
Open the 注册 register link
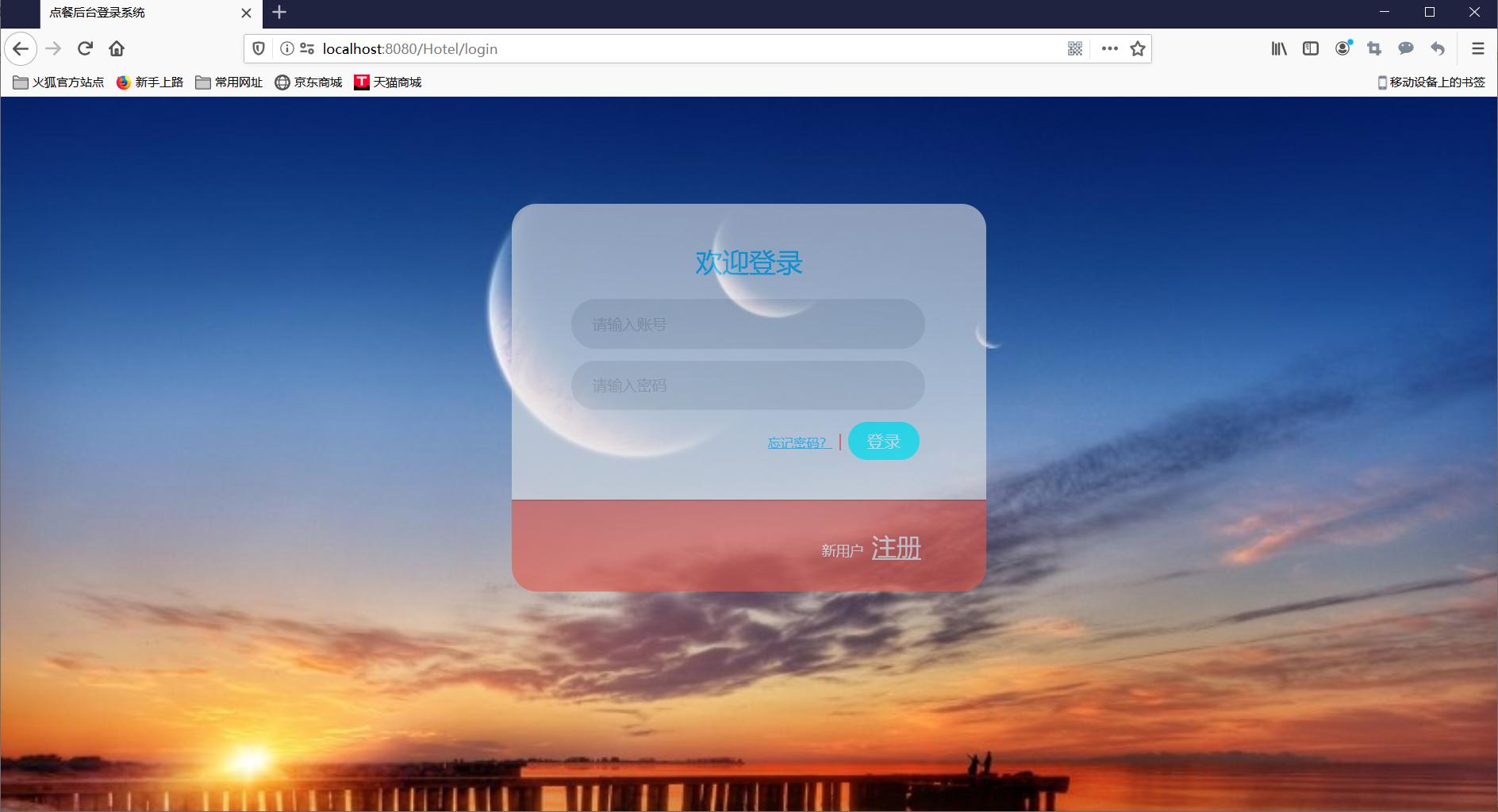[896, 547]
